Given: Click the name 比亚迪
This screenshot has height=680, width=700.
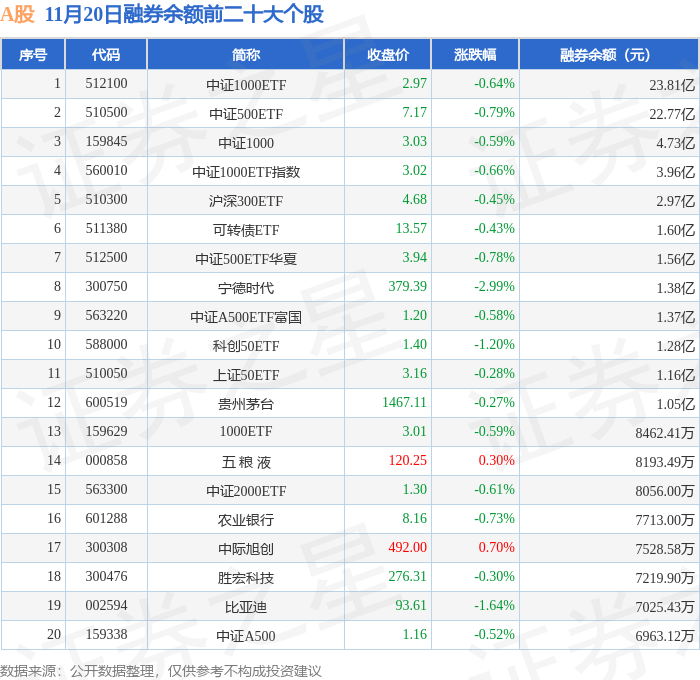Looking at the screenshot, I should pyautogui.click(x=246, y=607).
